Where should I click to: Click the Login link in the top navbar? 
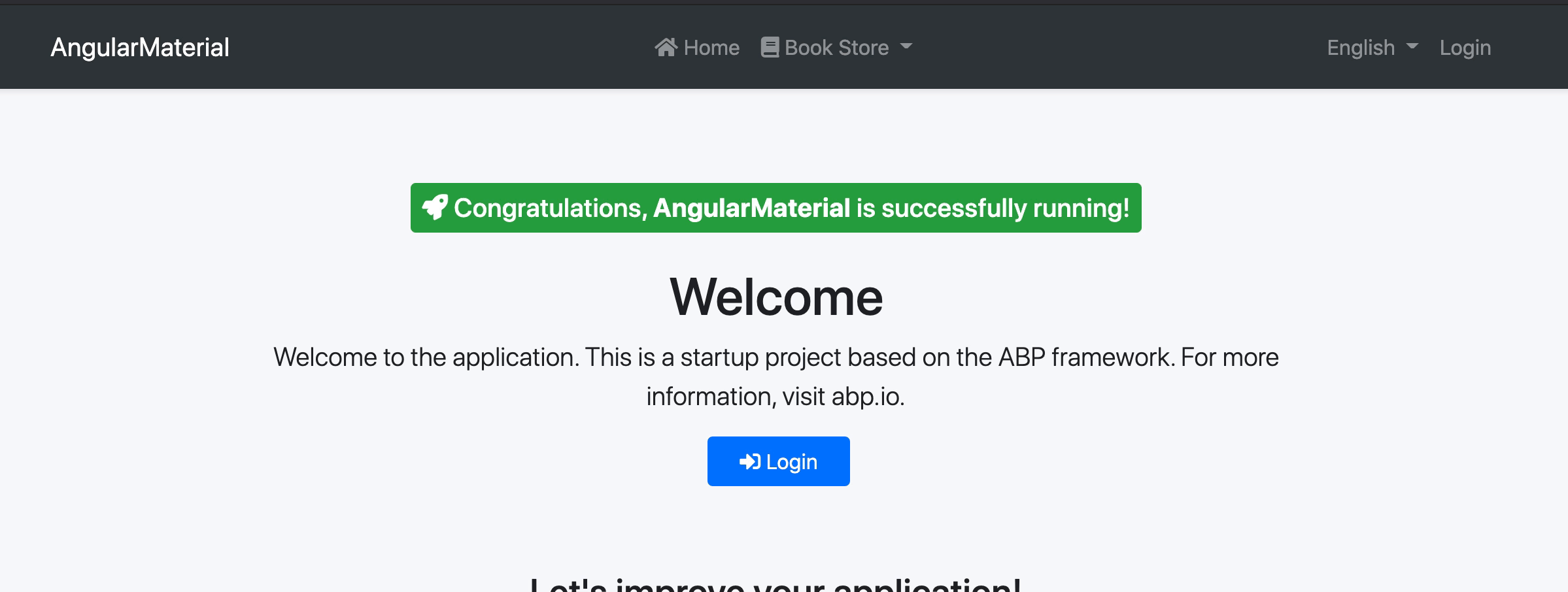tap(1465, 48)
